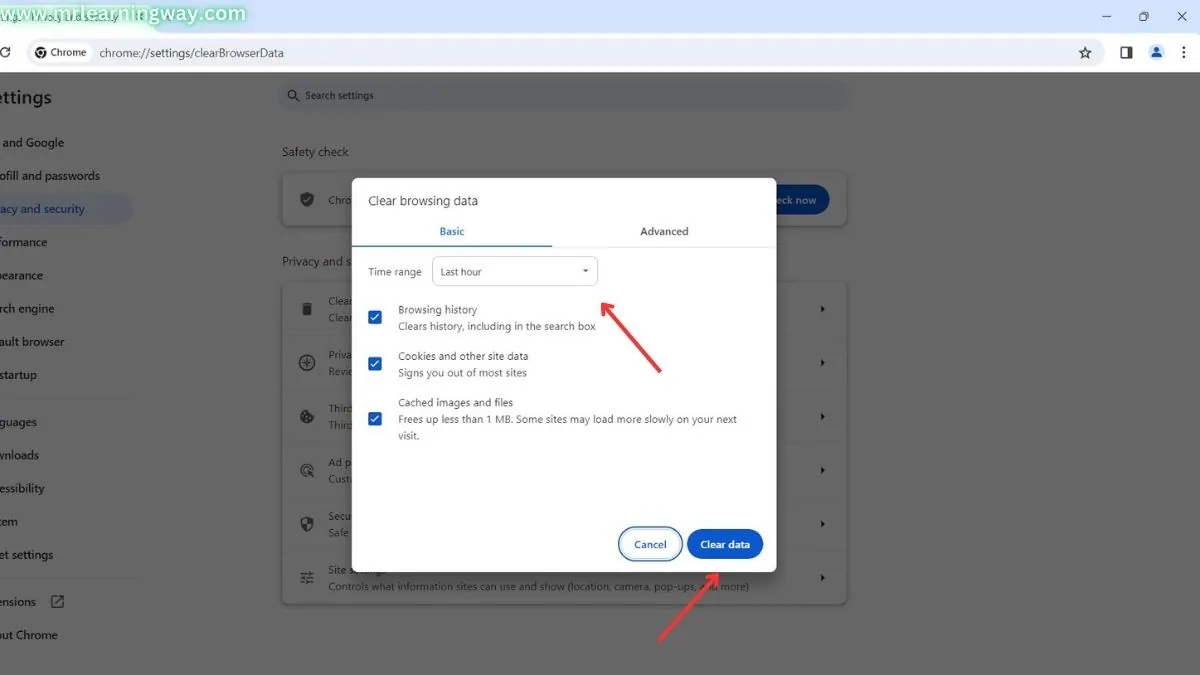Viewport: 1200px width, 675px height.
Task: Restore down the browser window
Action: tap(1144, 16)
